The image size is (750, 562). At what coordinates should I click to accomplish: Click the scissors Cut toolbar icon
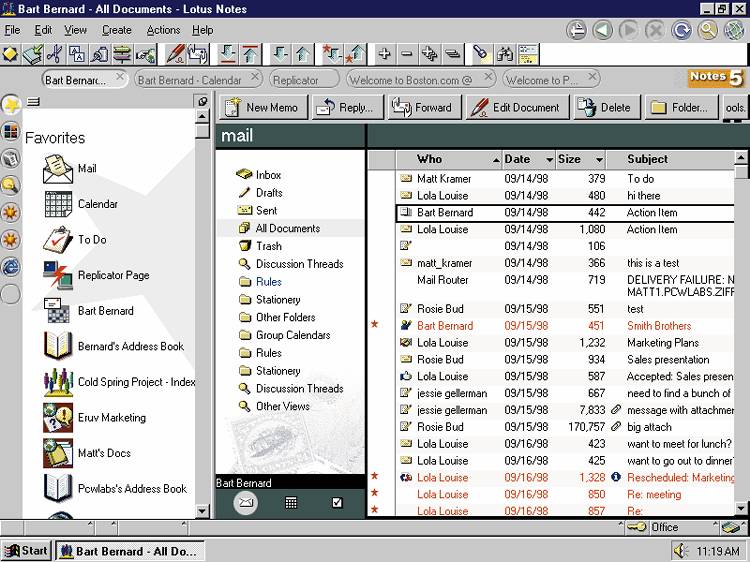[55, 54]
